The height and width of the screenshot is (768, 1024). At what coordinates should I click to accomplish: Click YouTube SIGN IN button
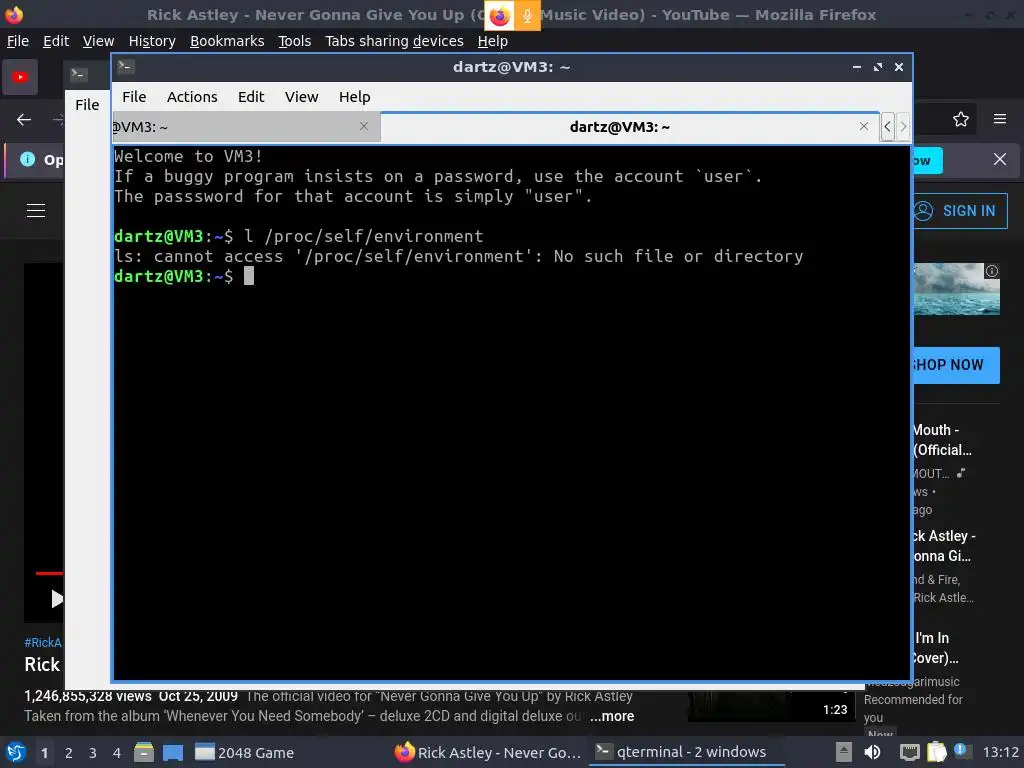959,211
